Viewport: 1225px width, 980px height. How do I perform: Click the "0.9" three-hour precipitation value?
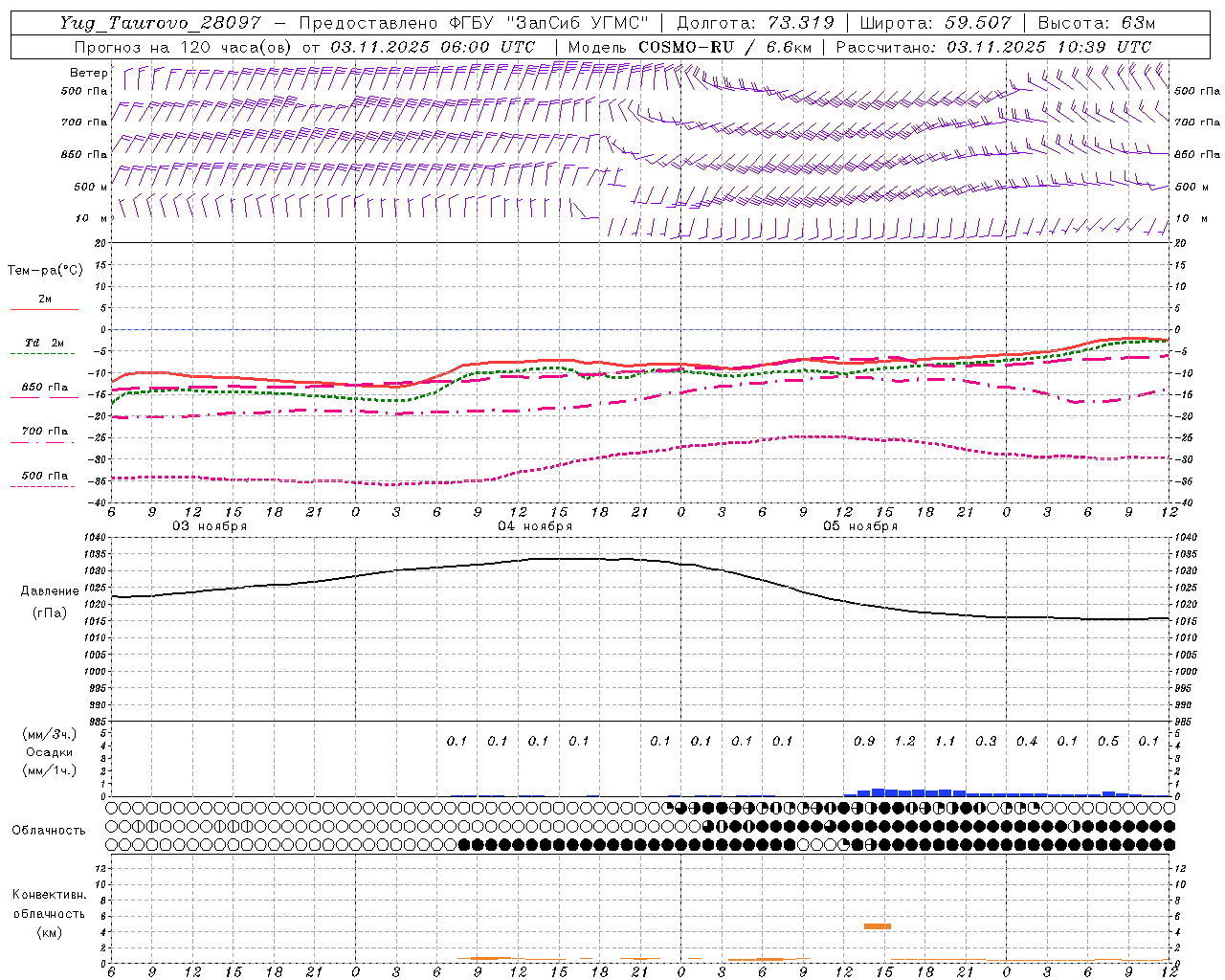tap(864, 741)
